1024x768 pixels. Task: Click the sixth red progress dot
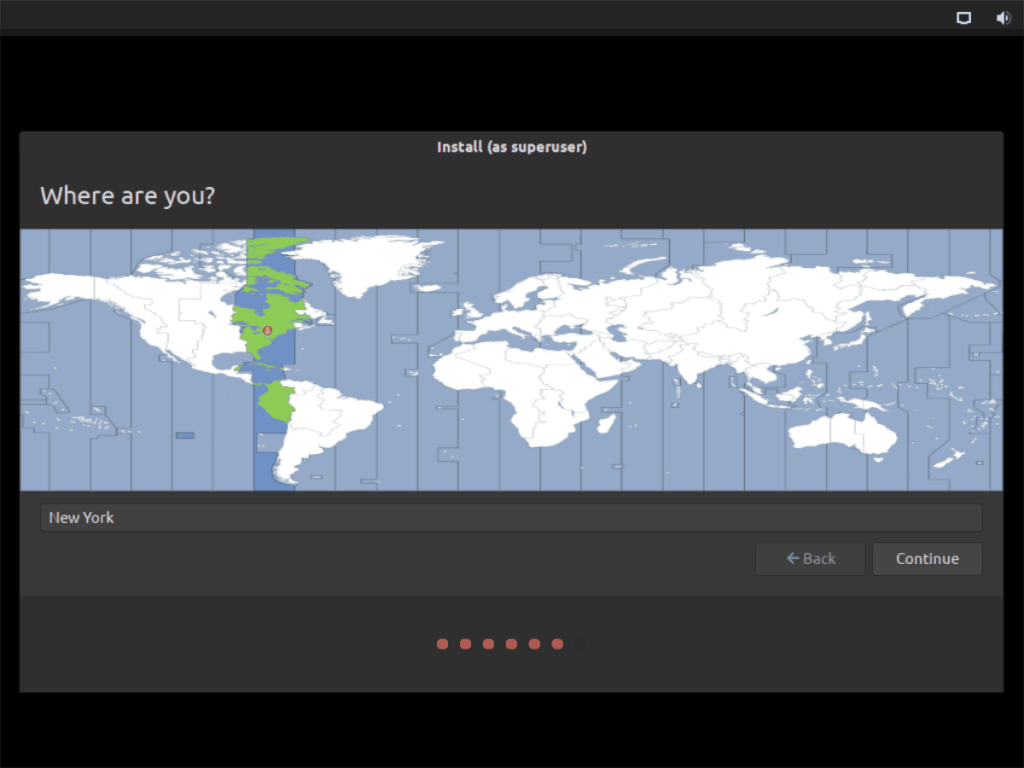pyautogui.click(x=557, y=644)
